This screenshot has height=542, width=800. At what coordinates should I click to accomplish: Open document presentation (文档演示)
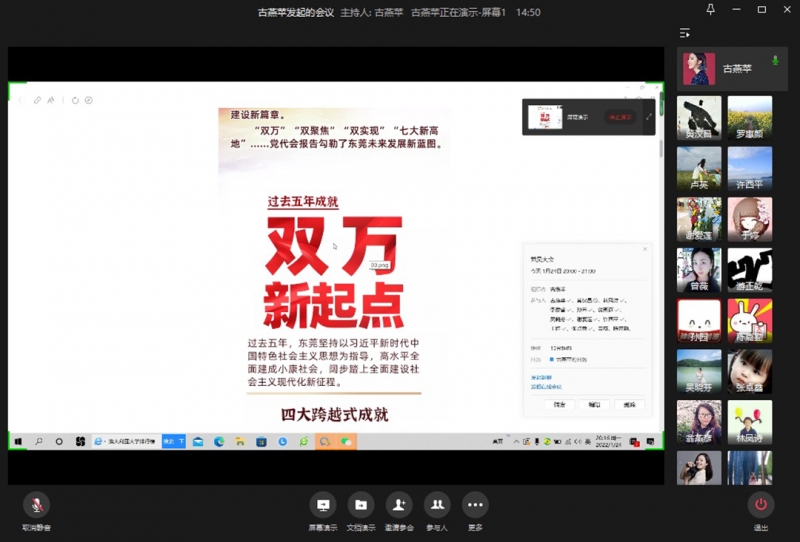coord(361,505)
